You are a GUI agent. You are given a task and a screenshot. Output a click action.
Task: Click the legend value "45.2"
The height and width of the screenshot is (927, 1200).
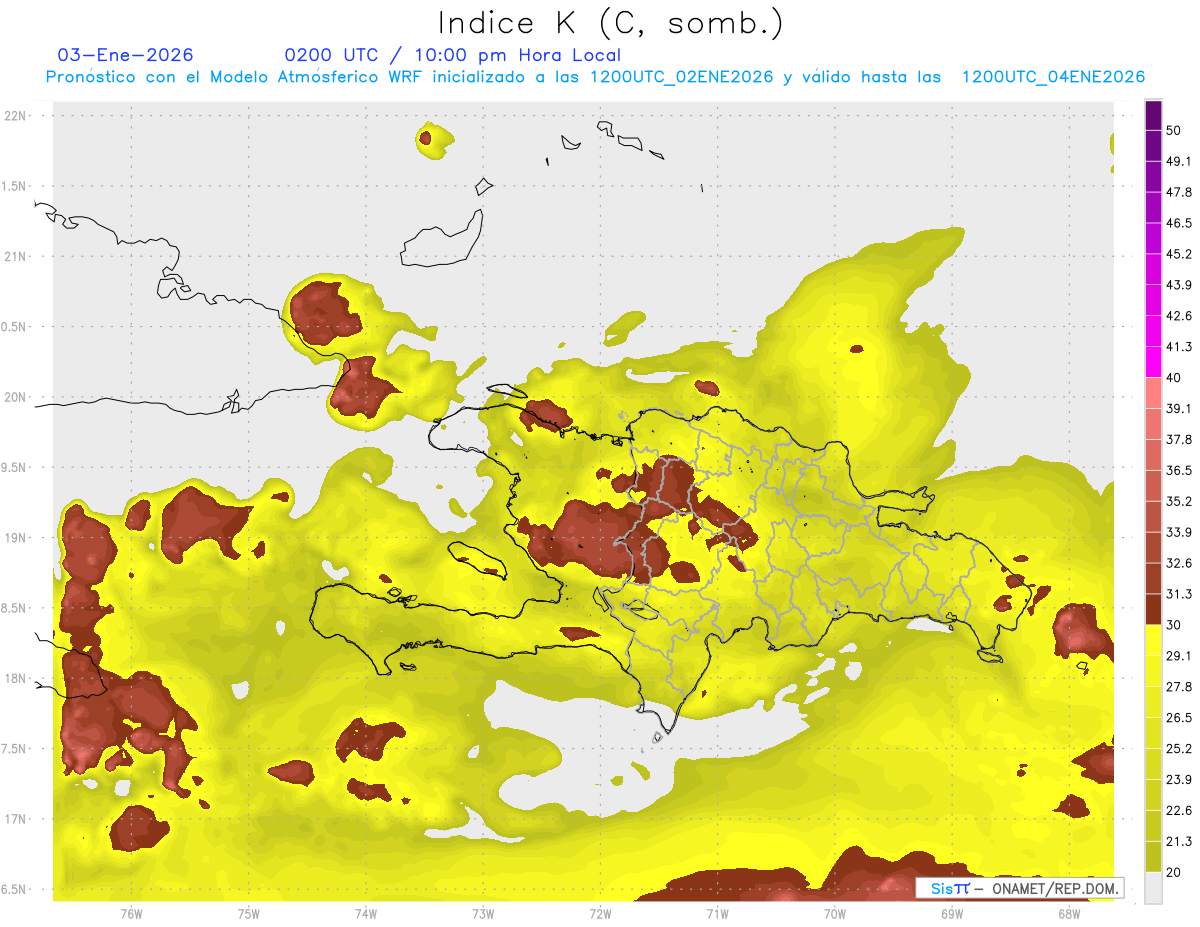(x=1179, y=254)
